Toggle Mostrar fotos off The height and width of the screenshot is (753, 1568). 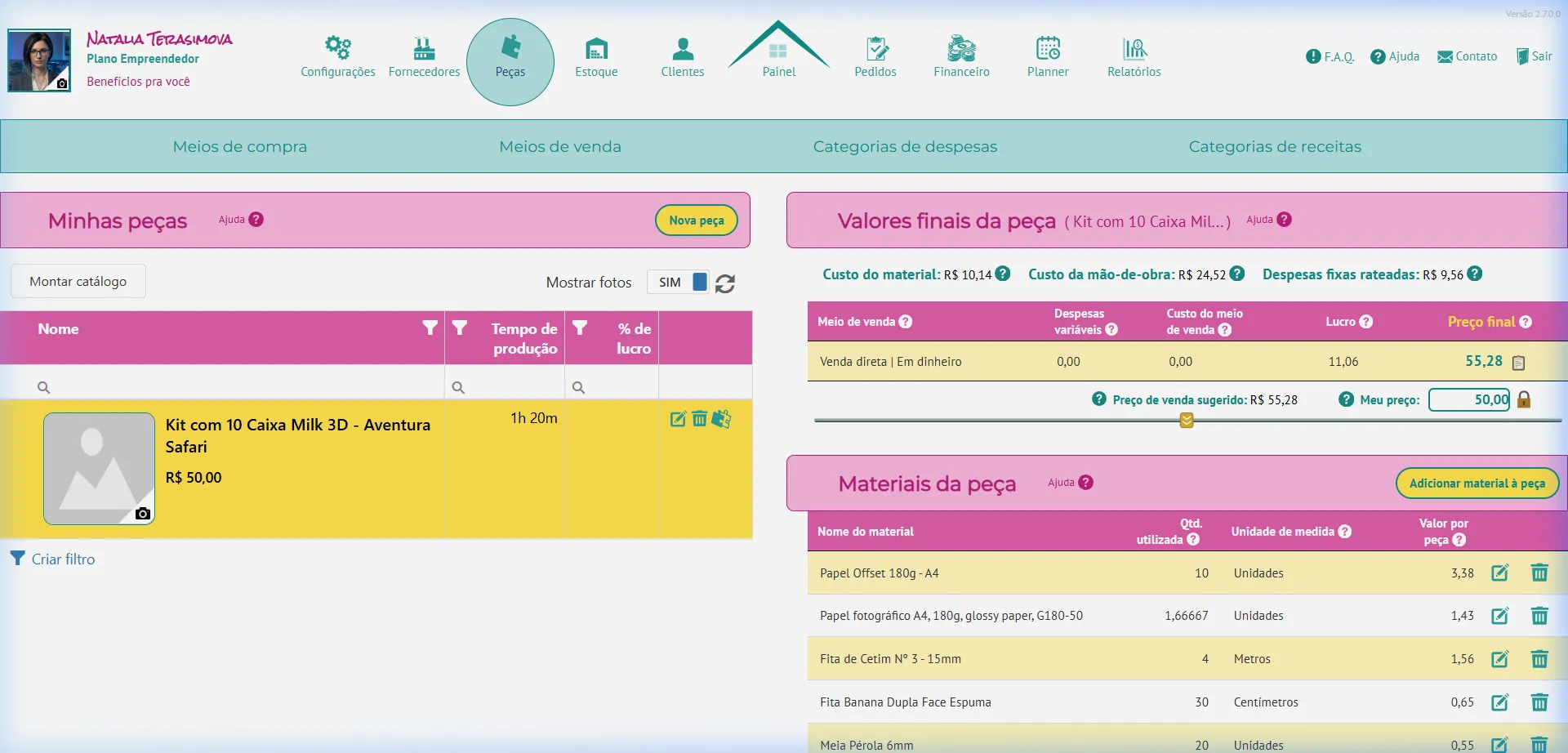point(678,282)
